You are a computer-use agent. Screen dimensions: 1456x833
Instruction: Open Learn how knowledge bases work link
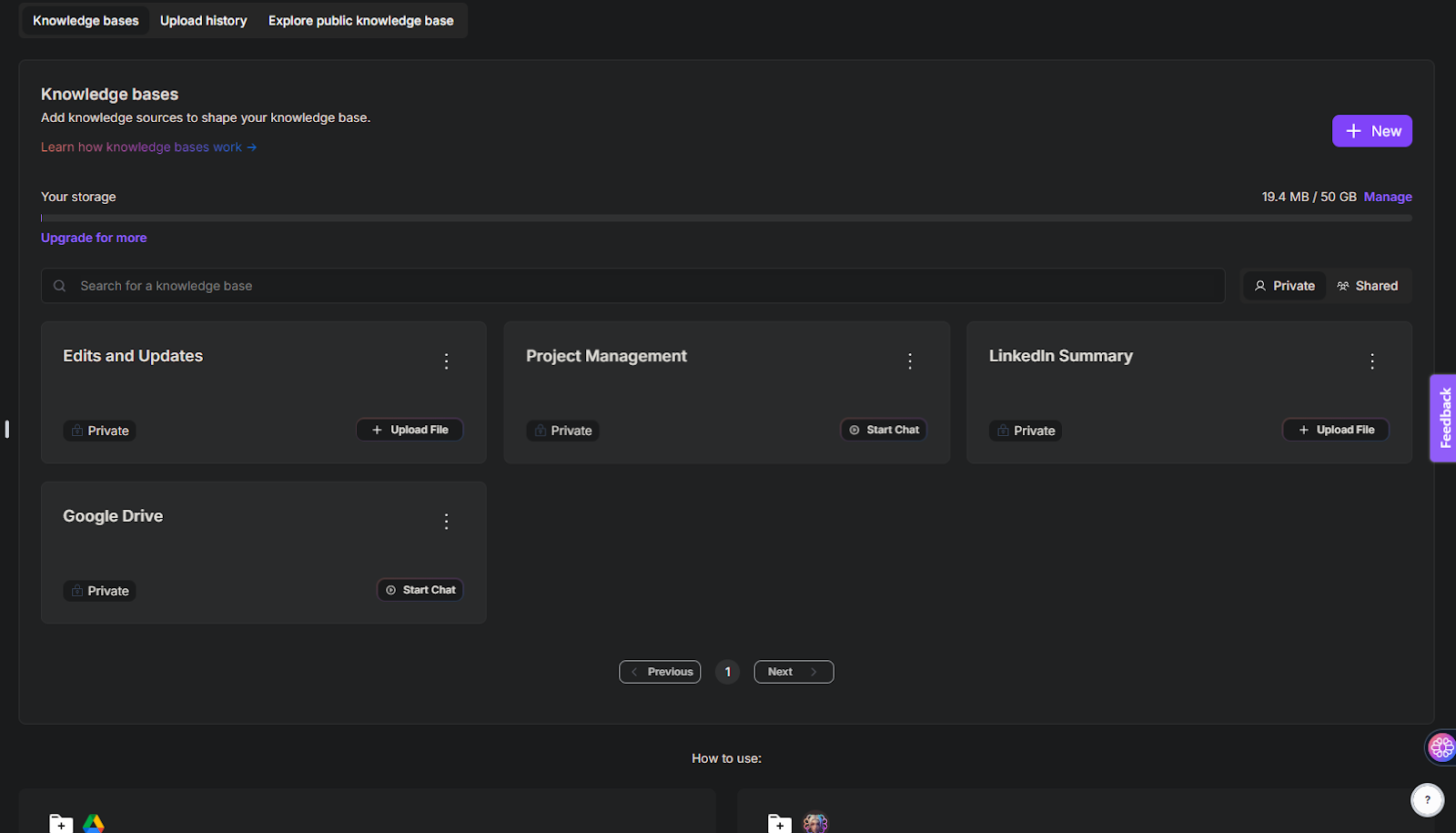[x=149, y=147]
